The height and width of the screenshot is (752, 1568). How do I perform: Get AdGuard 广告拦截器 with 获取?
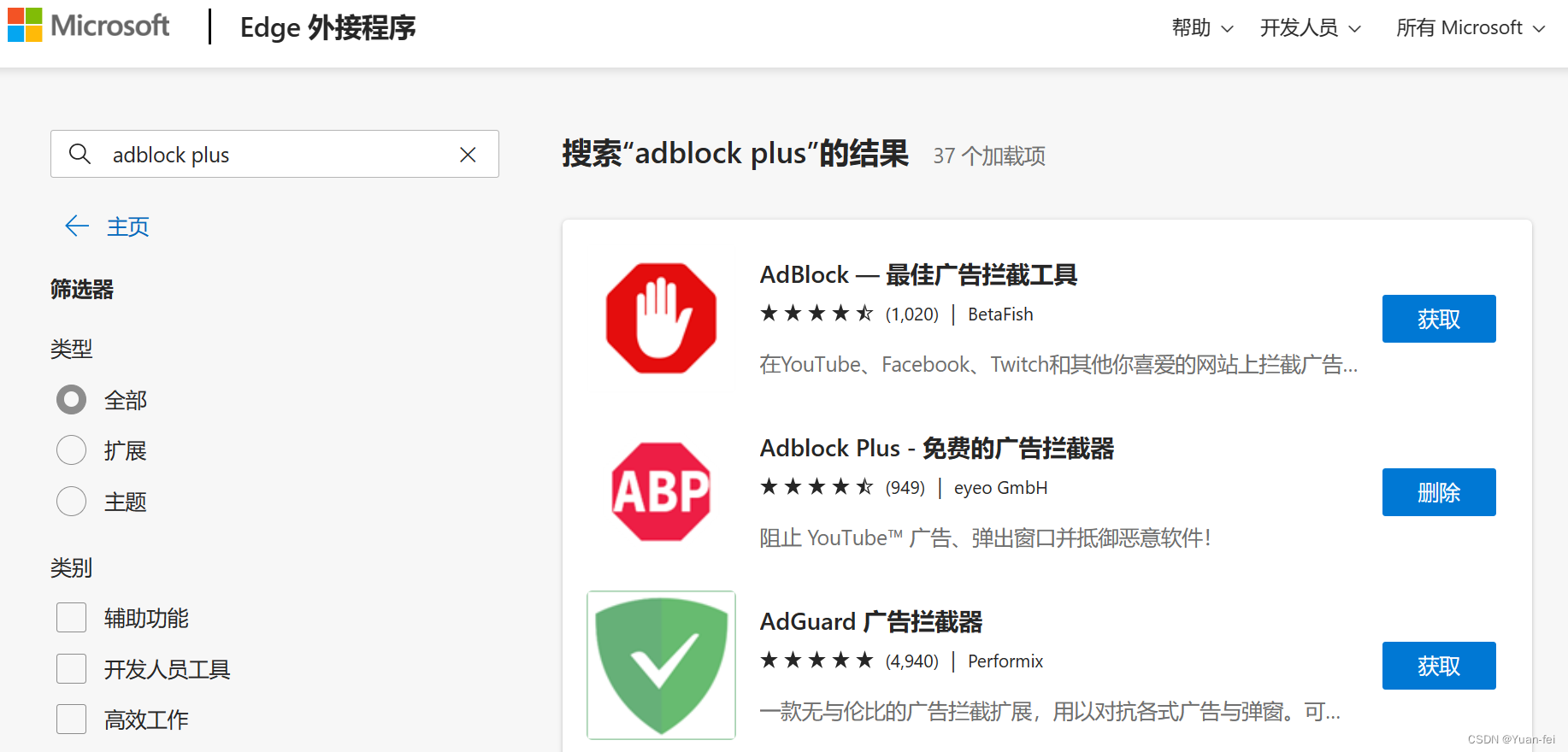(x=1439, y=666)
